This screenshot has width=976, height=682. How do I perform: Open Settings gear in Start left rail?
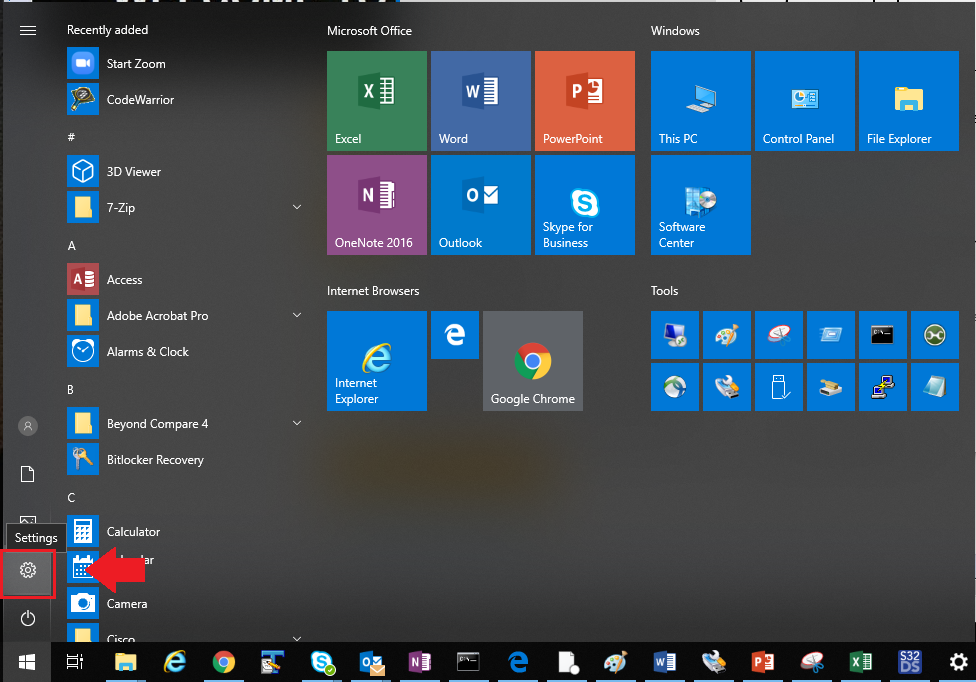(x=27, y=570)
